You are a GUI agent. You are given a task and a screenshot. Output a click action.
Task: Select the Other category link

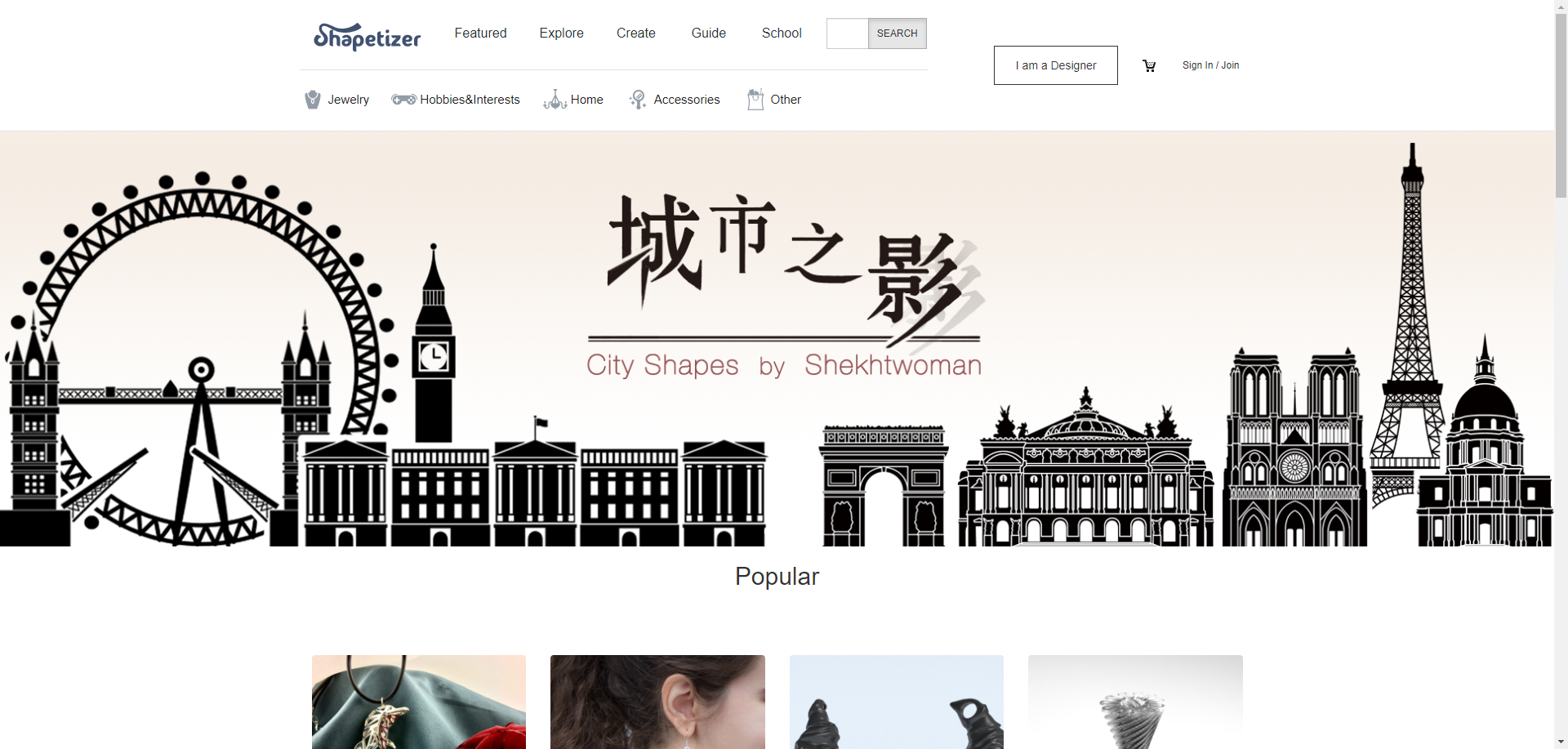click(x=786, y=100)
